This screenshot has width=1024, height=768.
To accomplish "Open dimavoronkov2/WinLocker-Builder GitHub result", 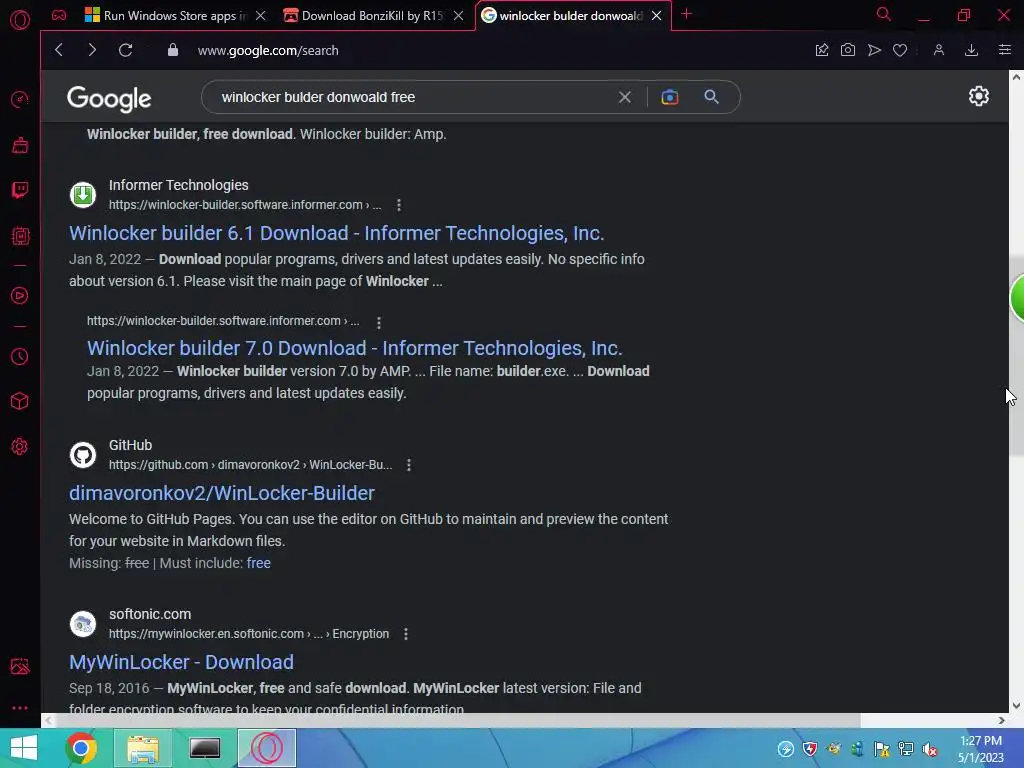I will point(222,493).
